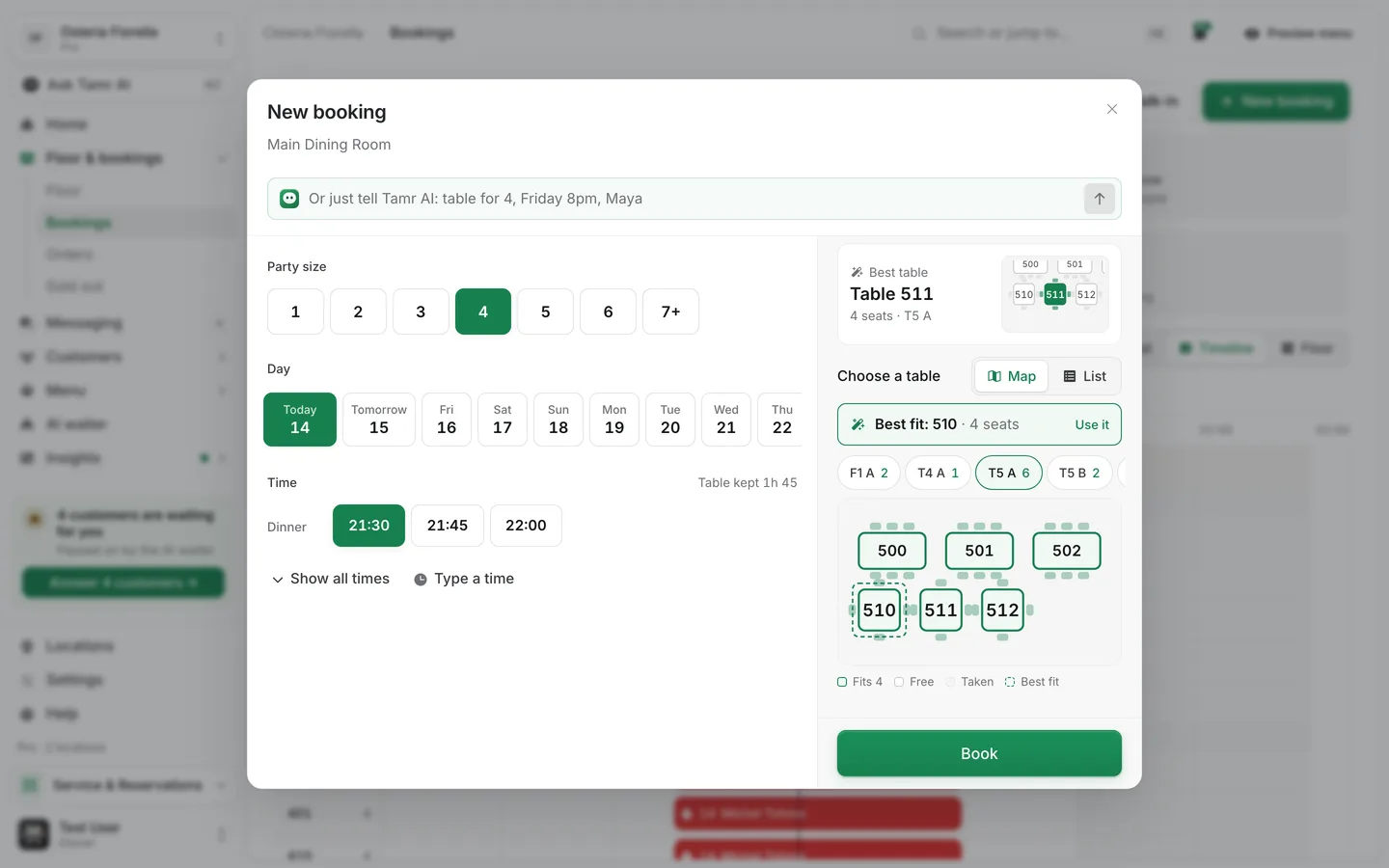Select table 500 on the map
Image resolution: width=1389 pixels, height=868 pixels.
click(892, 551)
